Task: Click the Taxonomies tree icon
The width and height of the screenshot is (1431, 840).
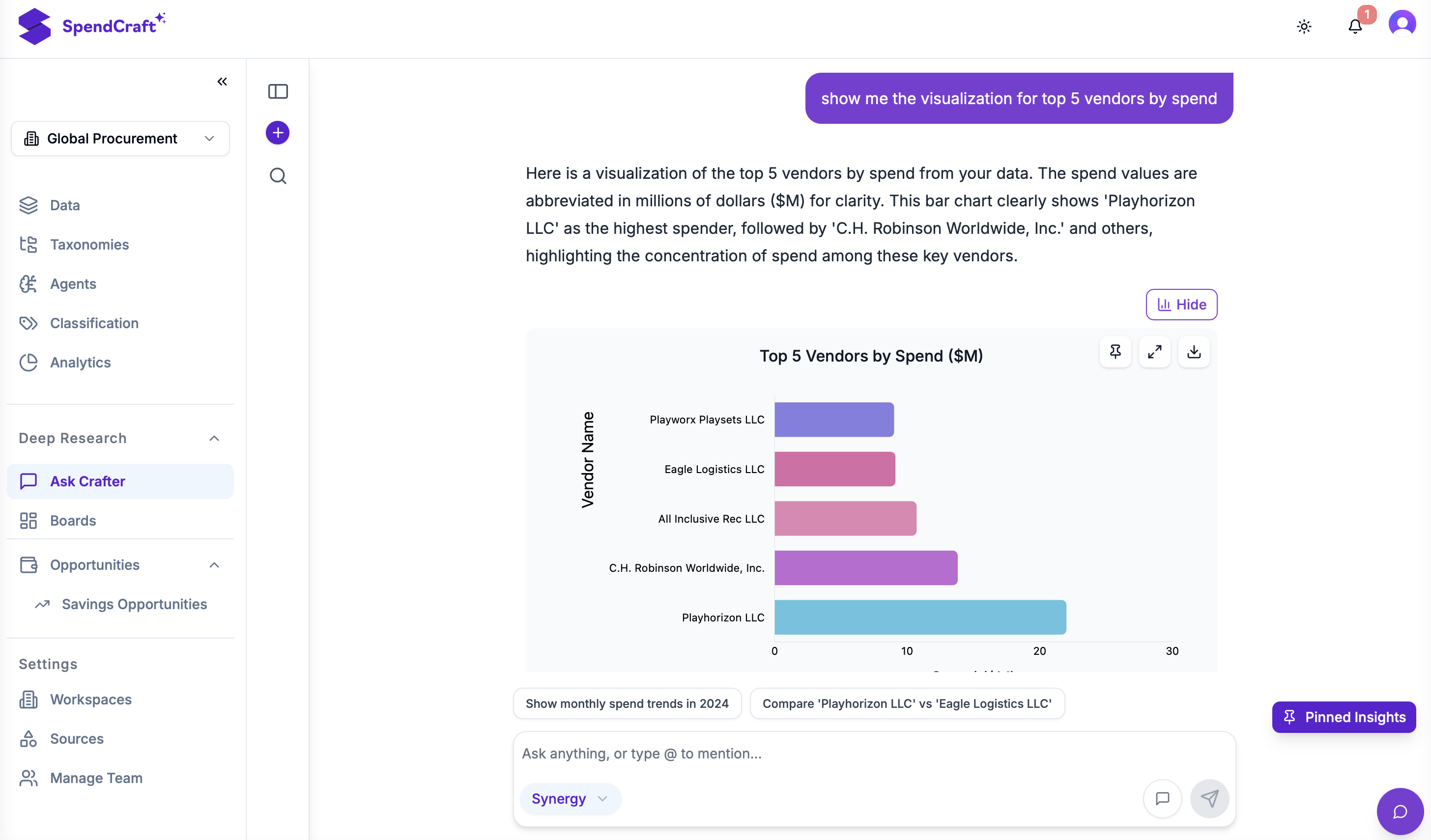Action: pos(29,244)
